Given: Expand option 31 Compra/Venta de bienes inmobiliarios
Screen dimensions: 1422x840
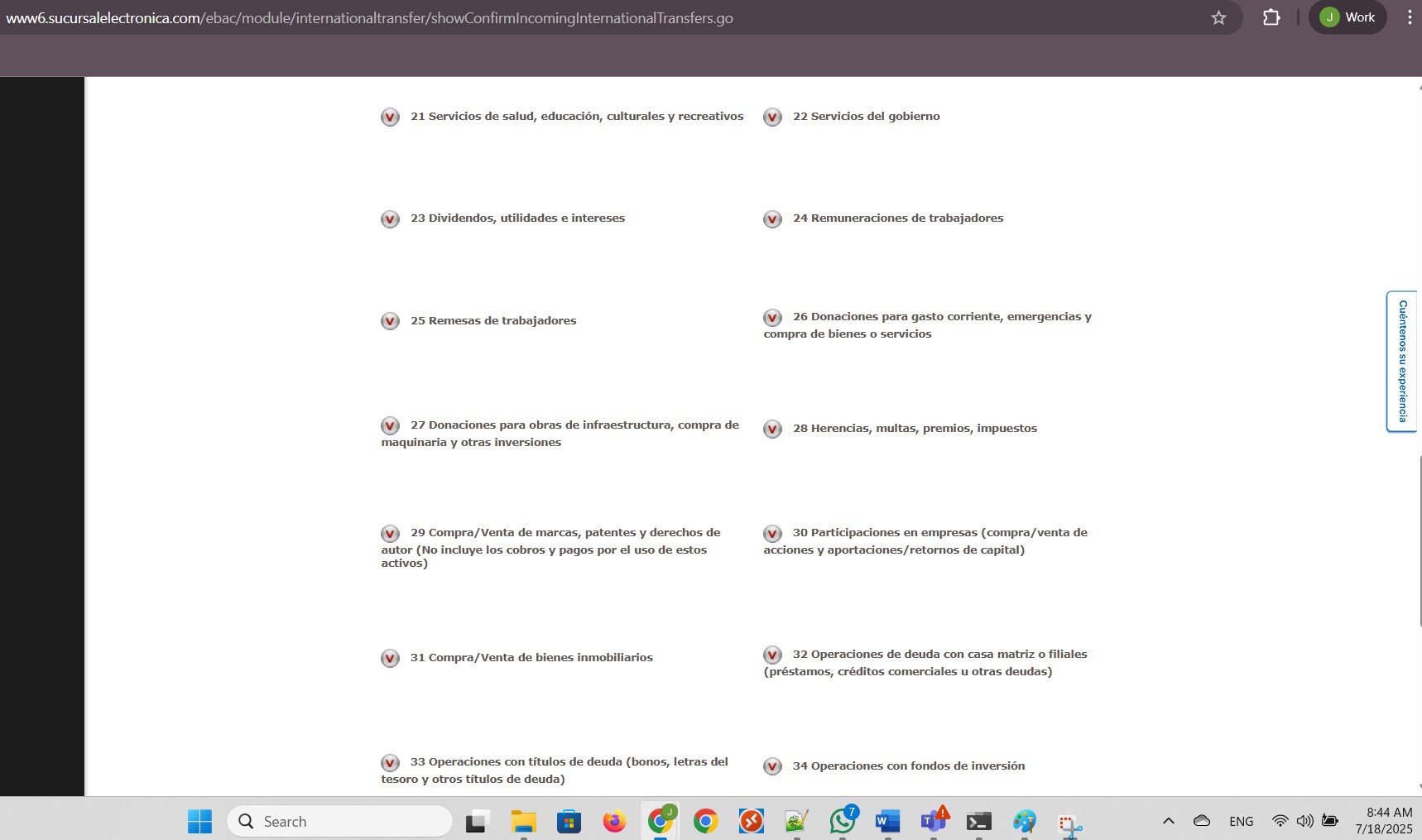Looking at the screenshot, I should click(x=390, y=658).
